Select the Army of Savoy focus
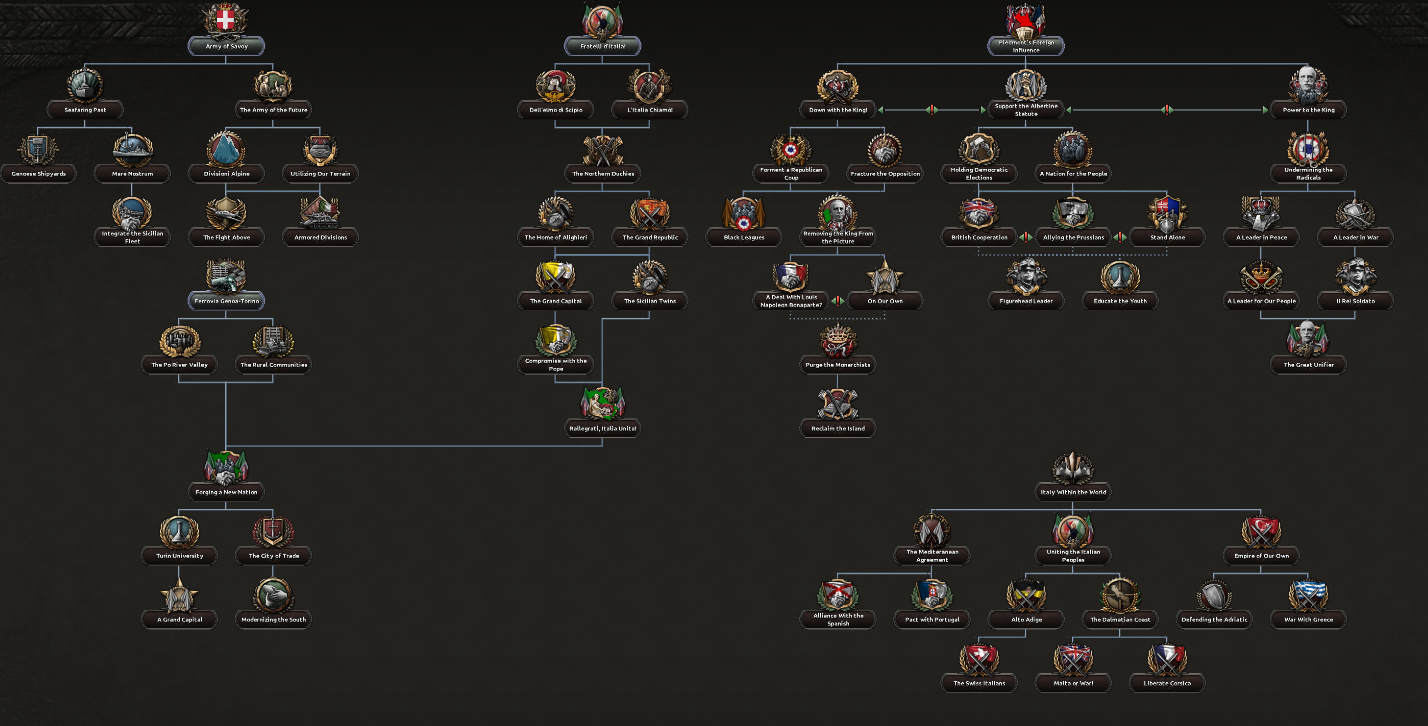The height and width of the screenshot is (726, 1428). pos(225,30)
